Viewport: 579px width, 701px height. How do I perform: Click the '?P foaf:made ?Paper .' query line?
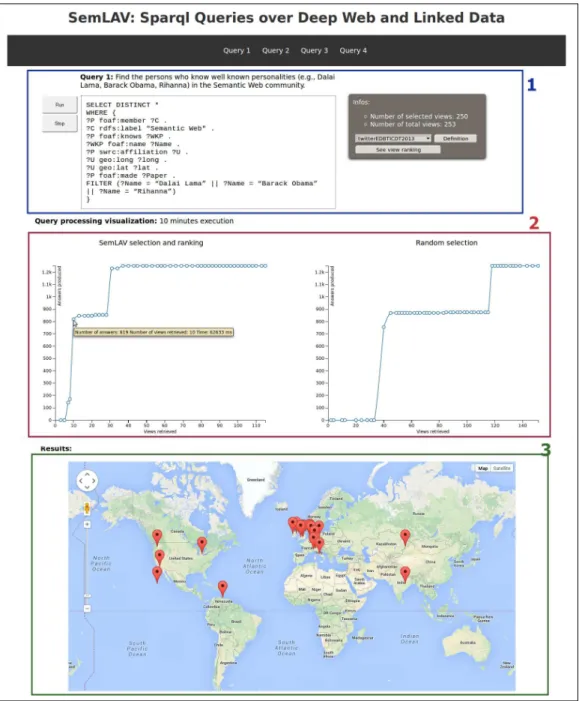pos(131,176)
